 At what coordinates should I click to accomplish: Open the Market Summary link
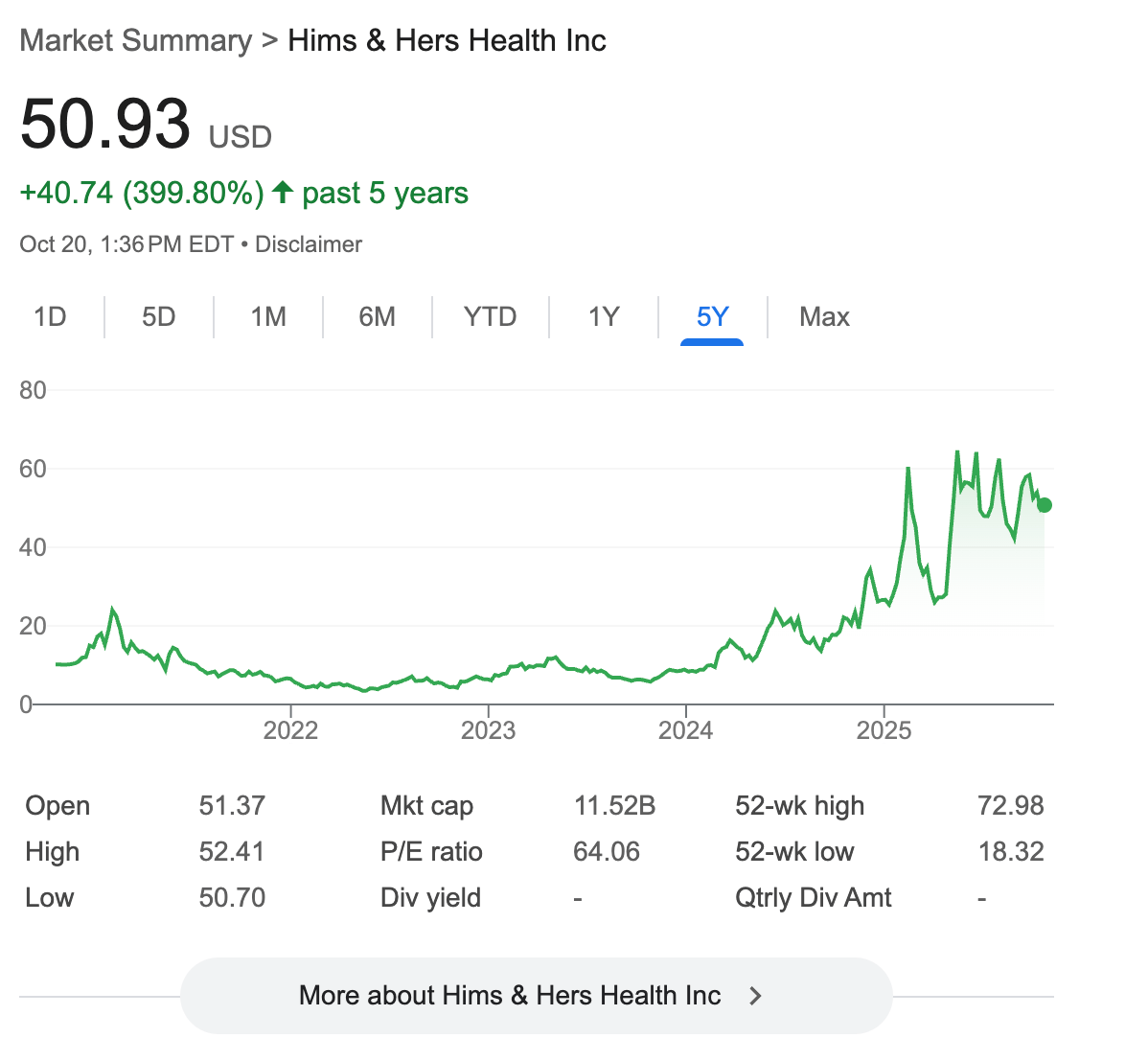[135, 41]
